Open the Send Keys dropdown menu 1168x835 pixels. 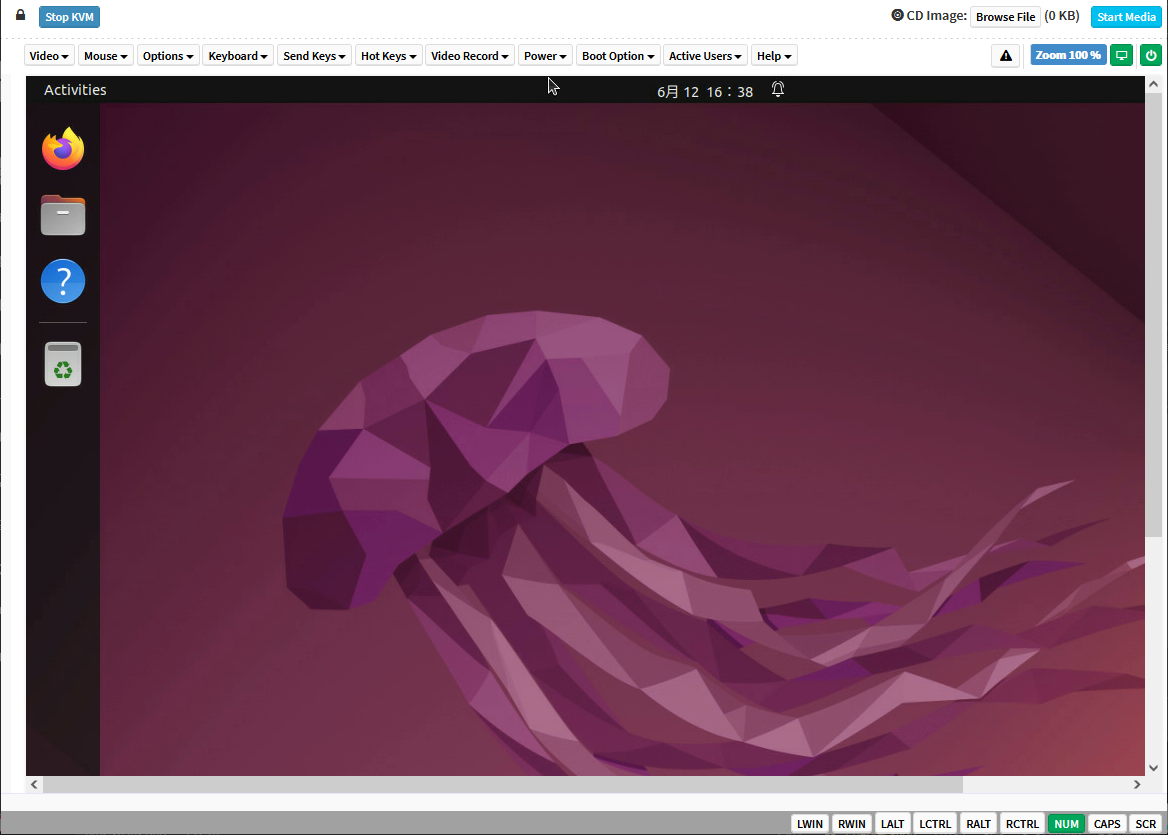pos(314,56)
